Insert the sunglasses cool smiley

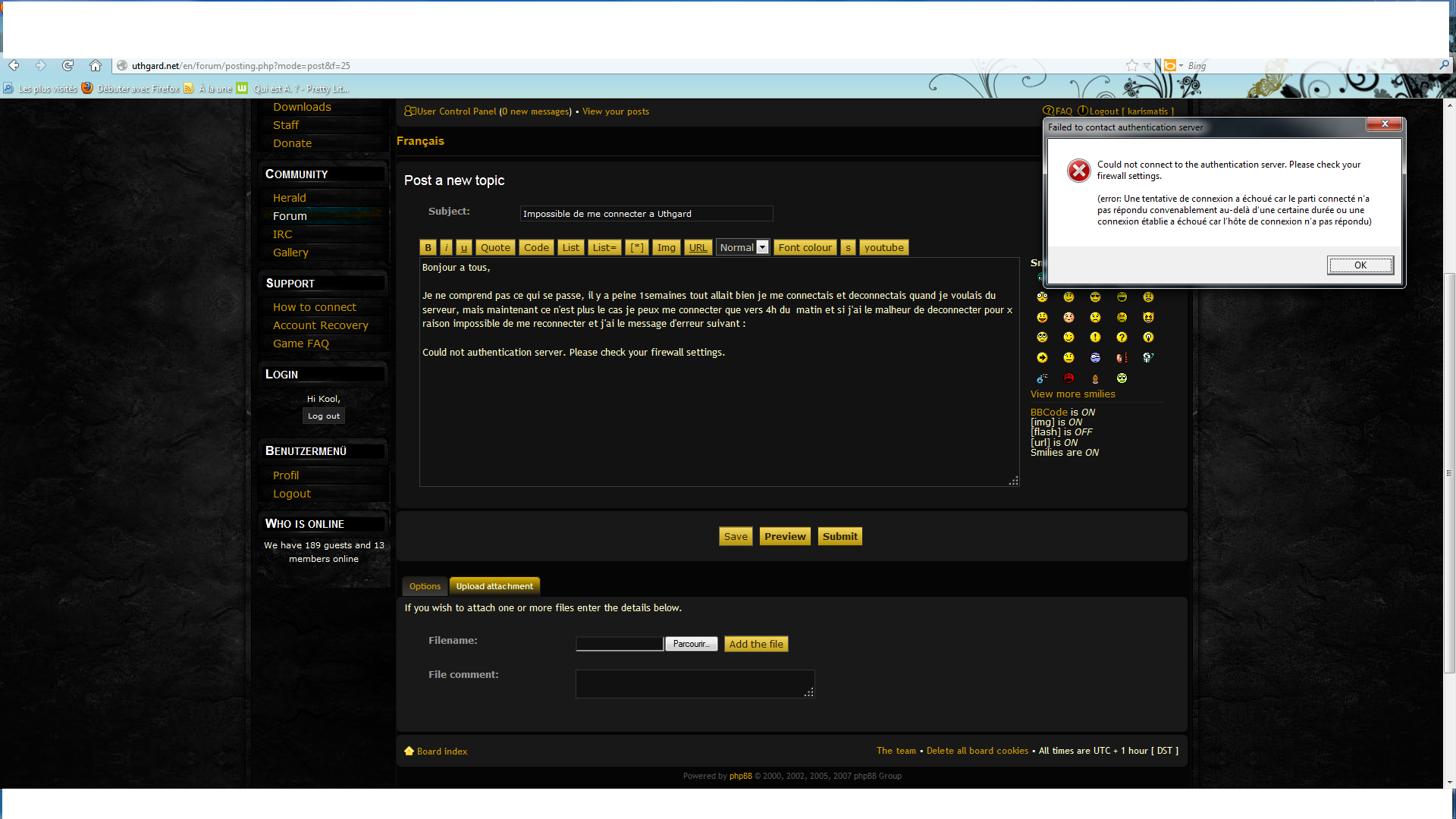pyautogui.click(x=1095, y=297)
